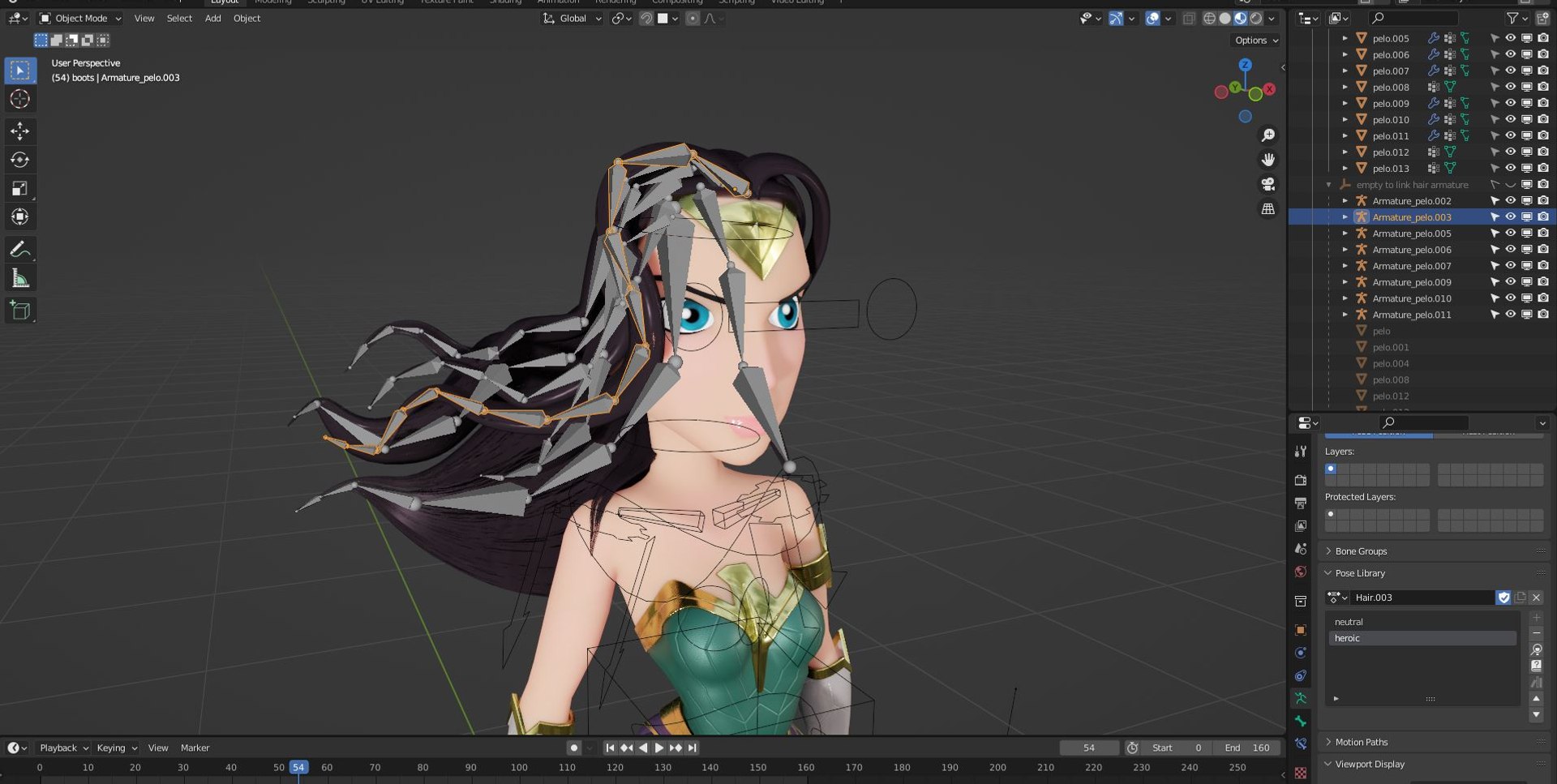Open the Playback menu in timeline
Screen dimensions: 1557x784
[64, 748]
